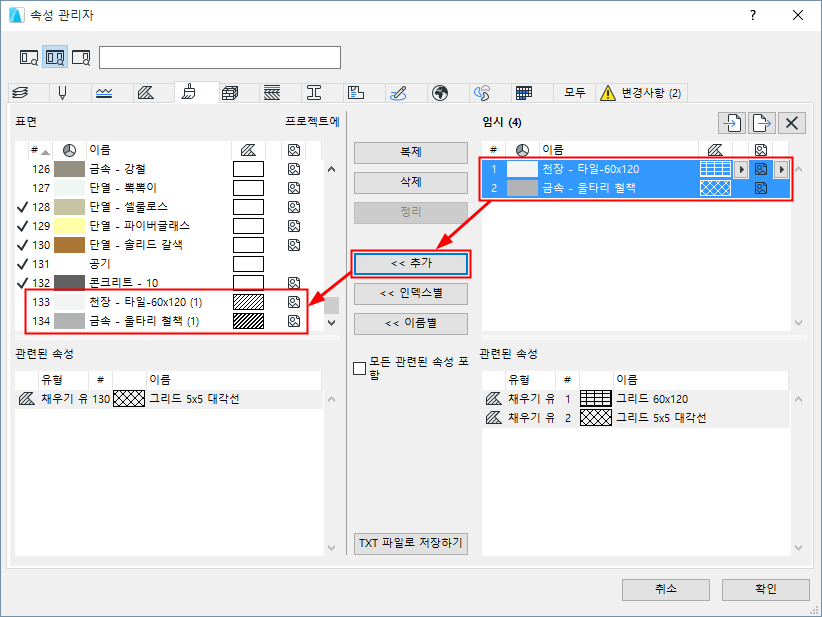Open the Profiles I-beam tab

tap(313, 93)
